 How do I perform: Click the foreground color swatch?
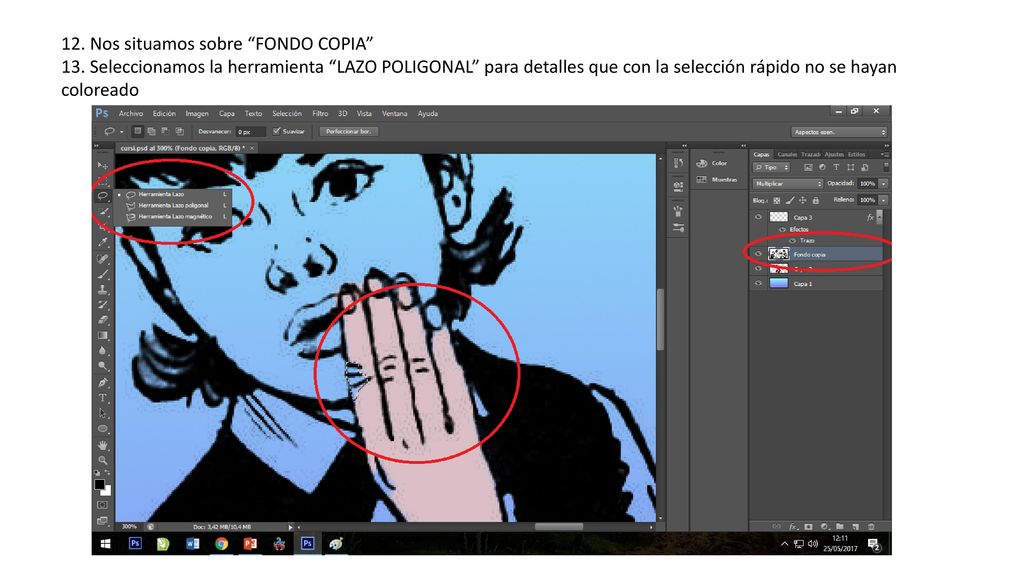pyautogui.click(x=99, y=484)
